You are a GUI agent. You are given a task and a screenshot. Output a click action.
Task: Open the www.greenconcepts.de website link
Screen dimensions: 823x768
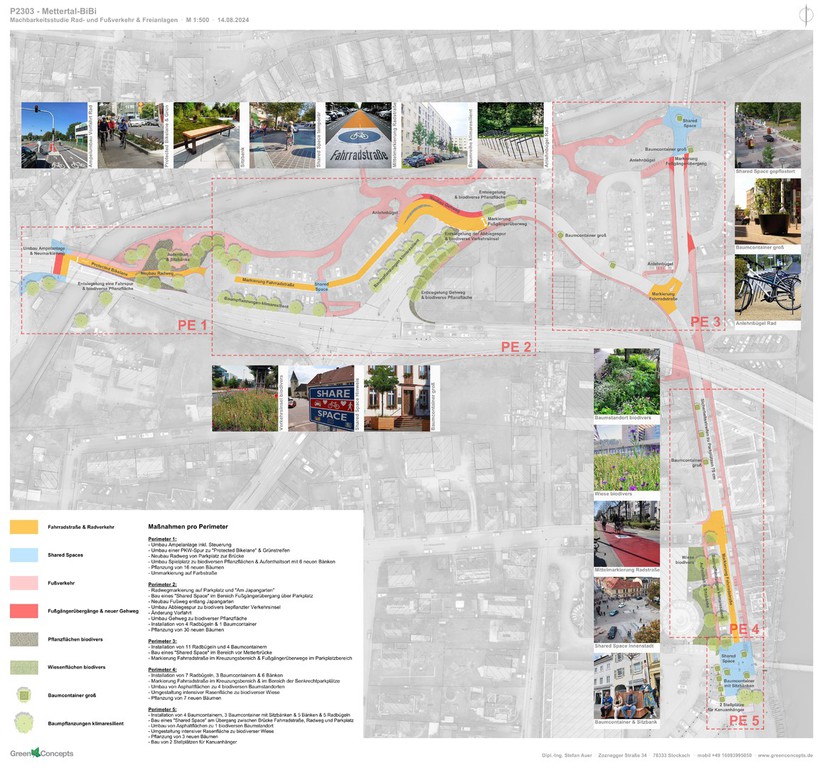[785, 756]
